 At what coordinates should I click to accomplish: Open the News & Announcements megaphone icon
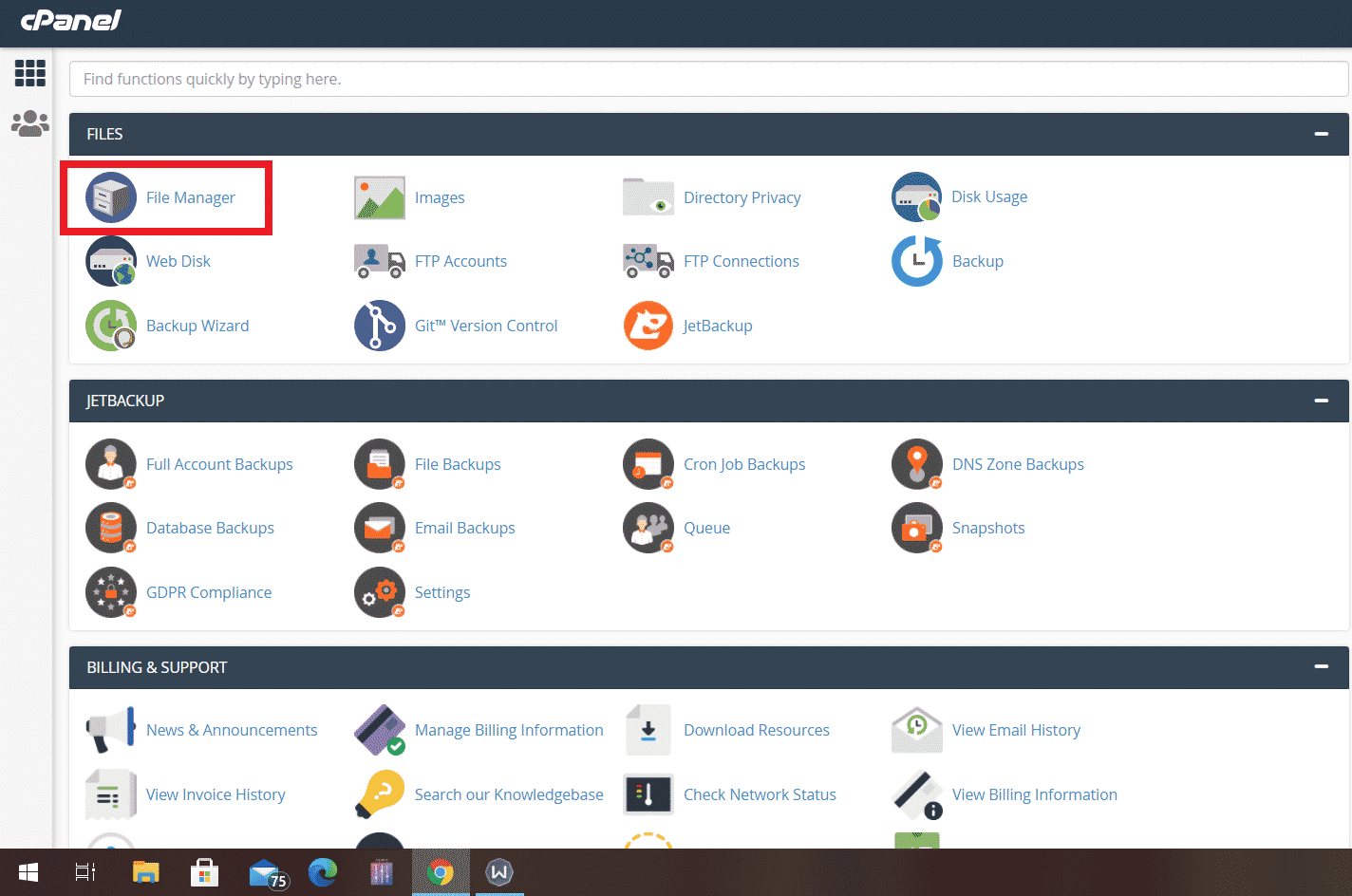[111, 730]
